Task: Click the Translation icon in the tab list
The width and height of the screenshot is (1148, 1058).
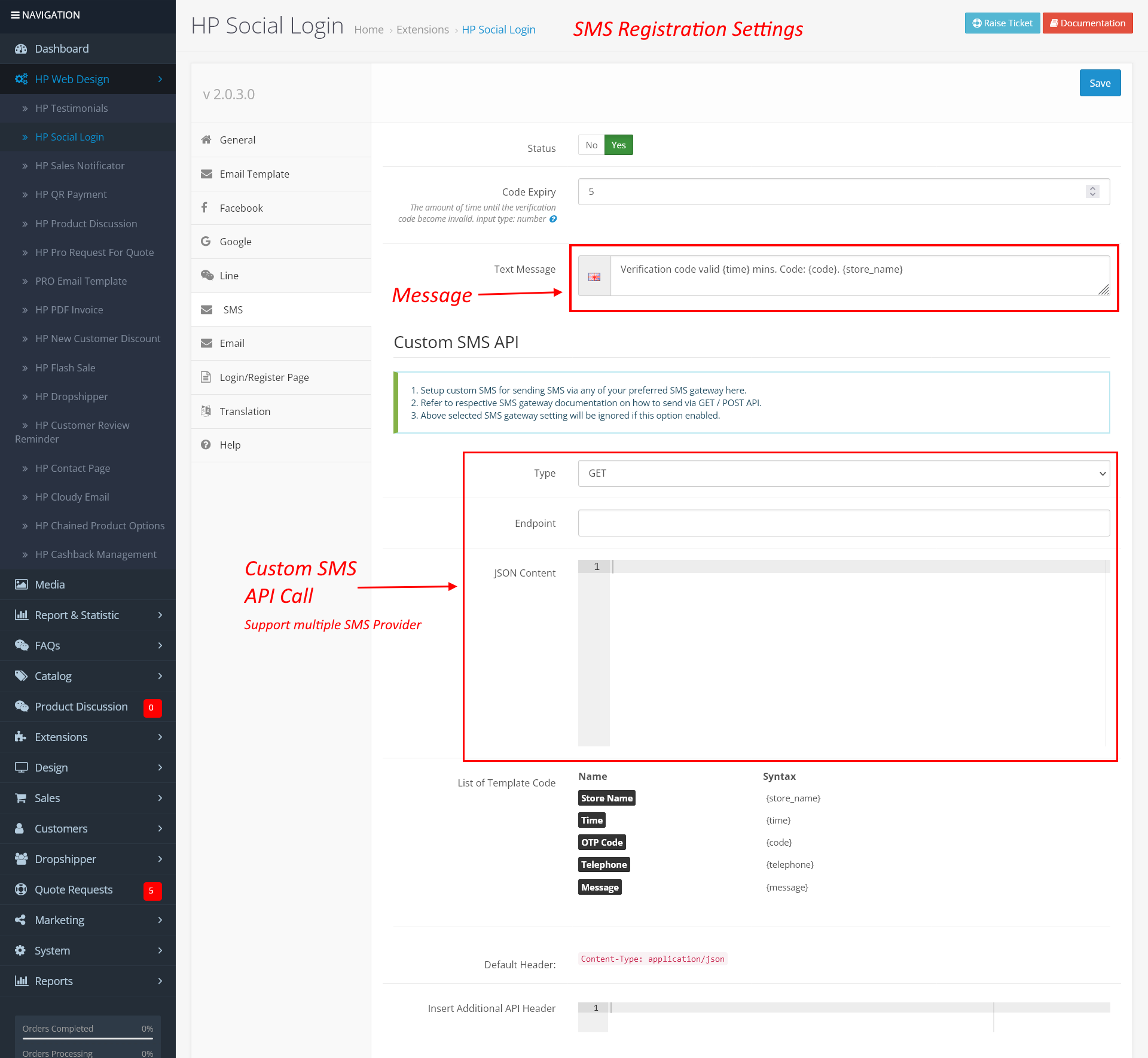Action: pyautogui.click(x=206, y=411)
